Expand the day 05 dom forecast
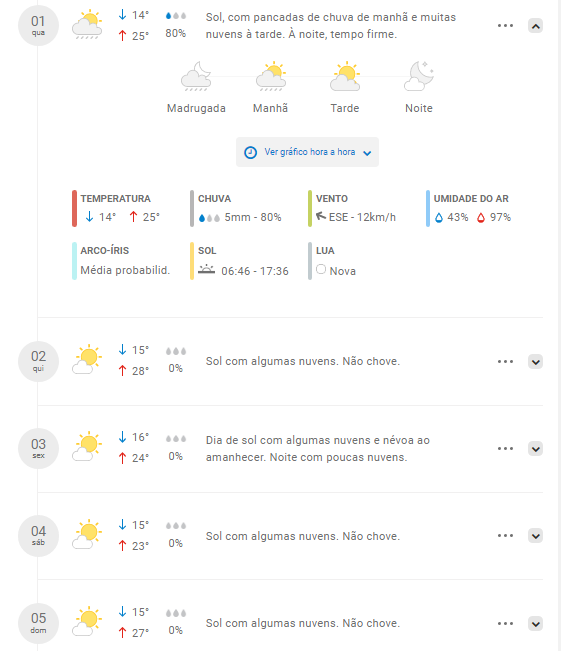561x651 pixels. tap(536, 624)
